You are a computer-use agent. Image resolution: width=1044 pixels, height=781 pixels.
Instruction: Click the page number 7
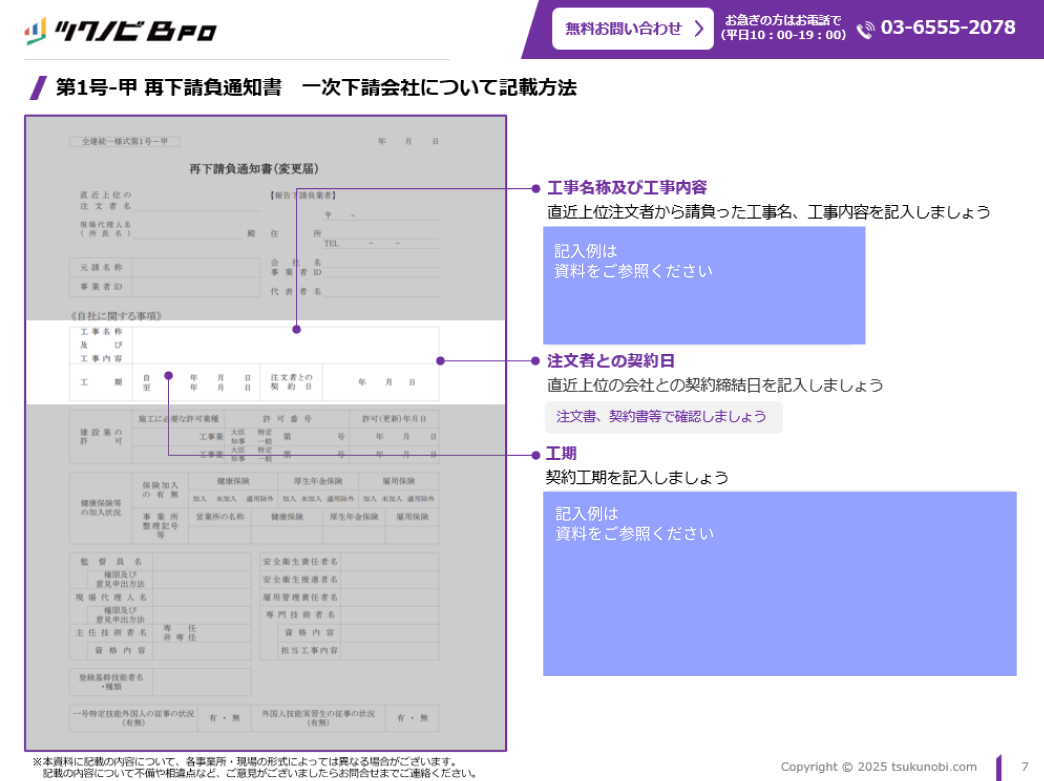coord(1025,766)
